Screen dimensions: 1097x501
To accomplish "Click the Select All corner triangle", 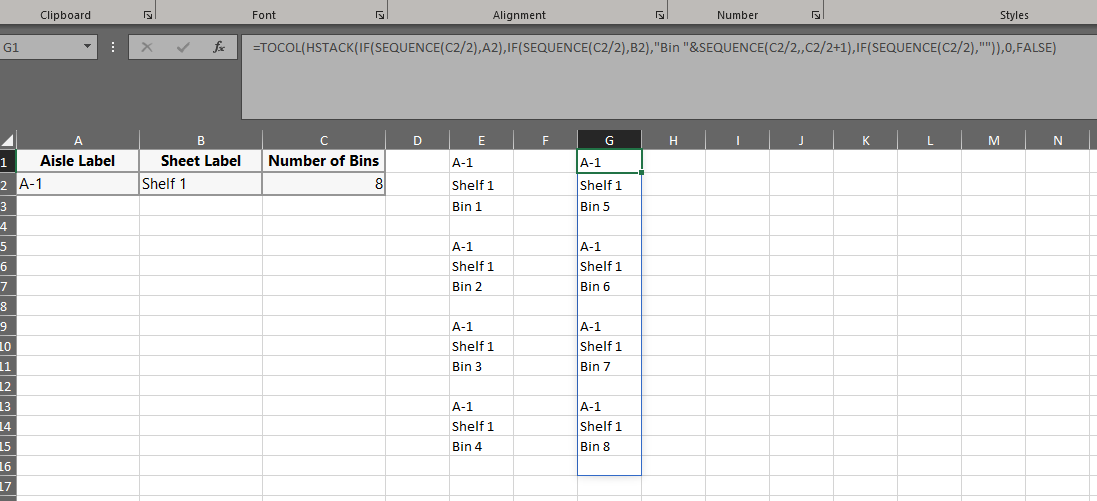I will (x=8, y=139).
